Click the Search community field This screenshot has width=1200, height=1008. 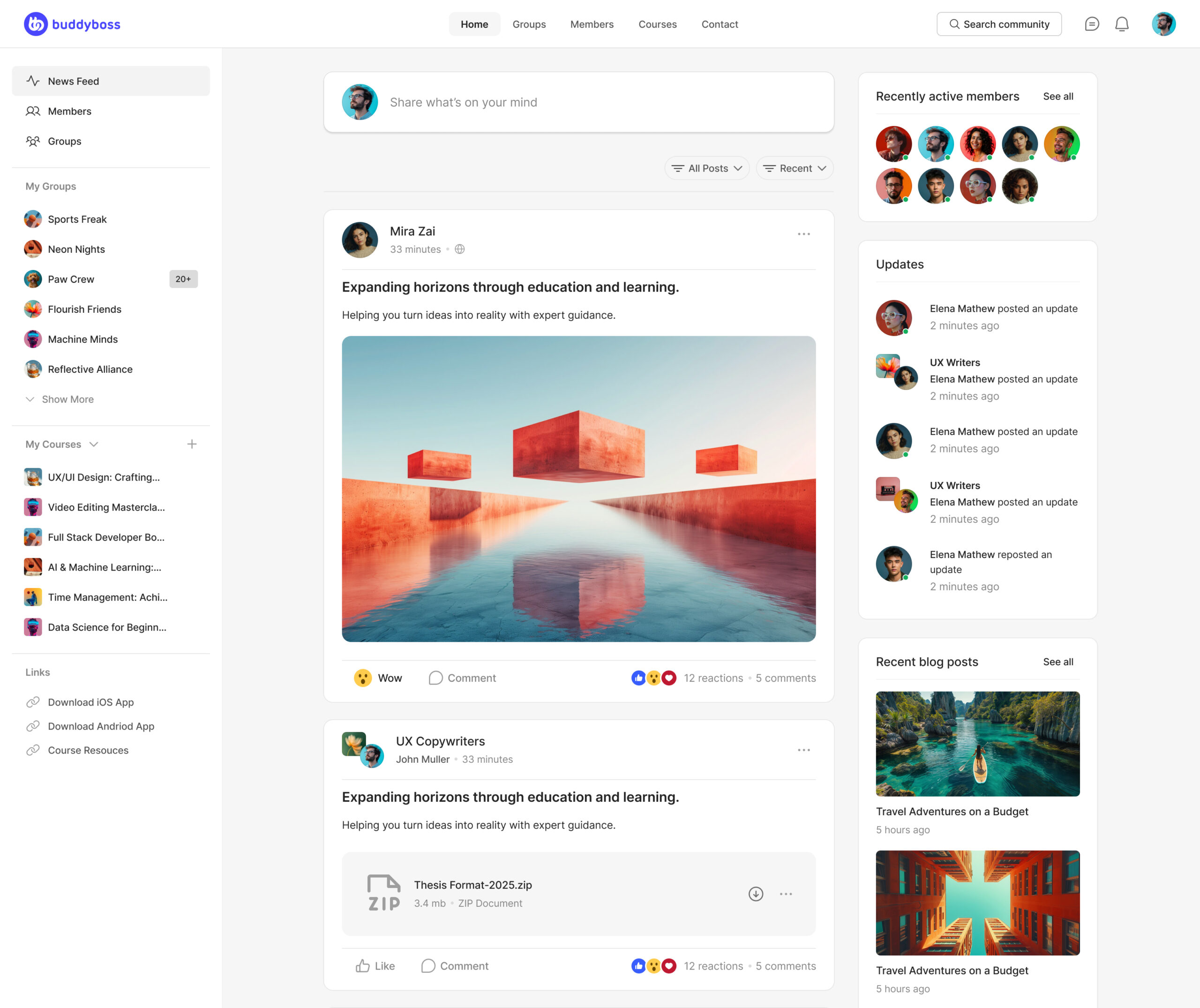[999, 24]
